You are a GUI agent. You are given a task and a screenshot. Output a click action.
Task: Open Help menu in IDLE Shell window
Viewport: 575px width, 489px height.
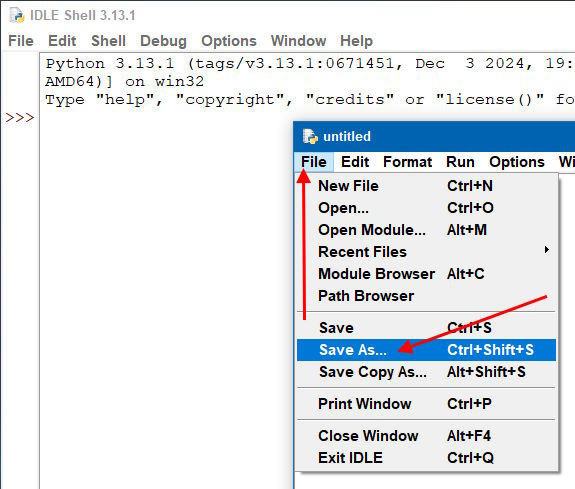click(356, 41)
